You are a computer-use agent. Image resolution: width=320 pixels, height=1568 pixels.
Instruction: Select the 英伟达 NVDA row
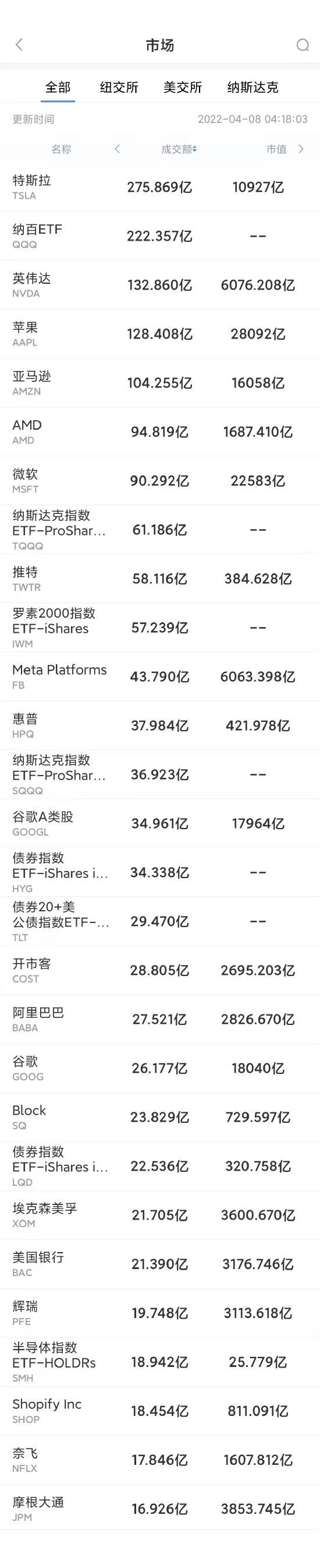[x=160, y=285]
